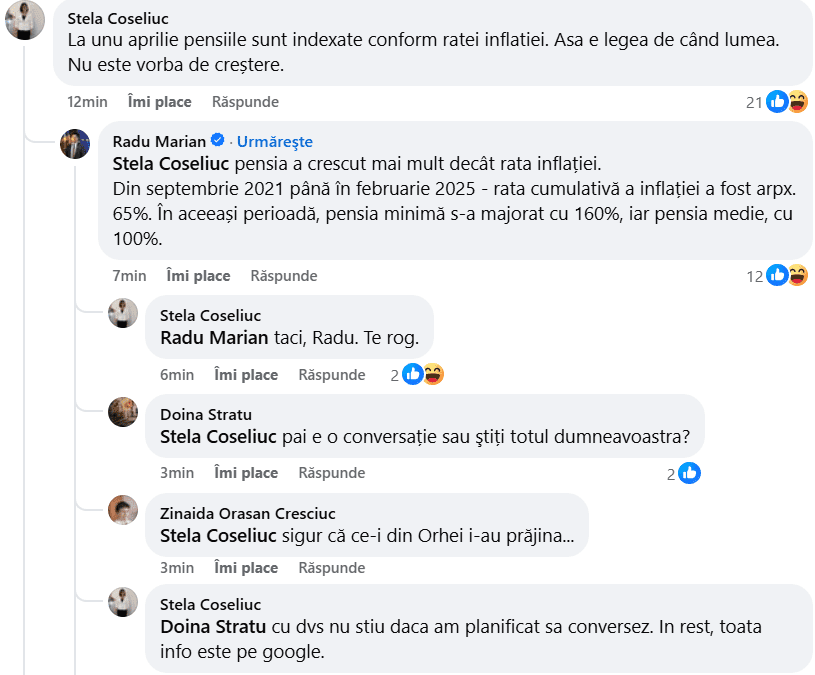Open Doina Stratu's profile picture
This screenshot has width=815, height=675.
pos(123,412)
